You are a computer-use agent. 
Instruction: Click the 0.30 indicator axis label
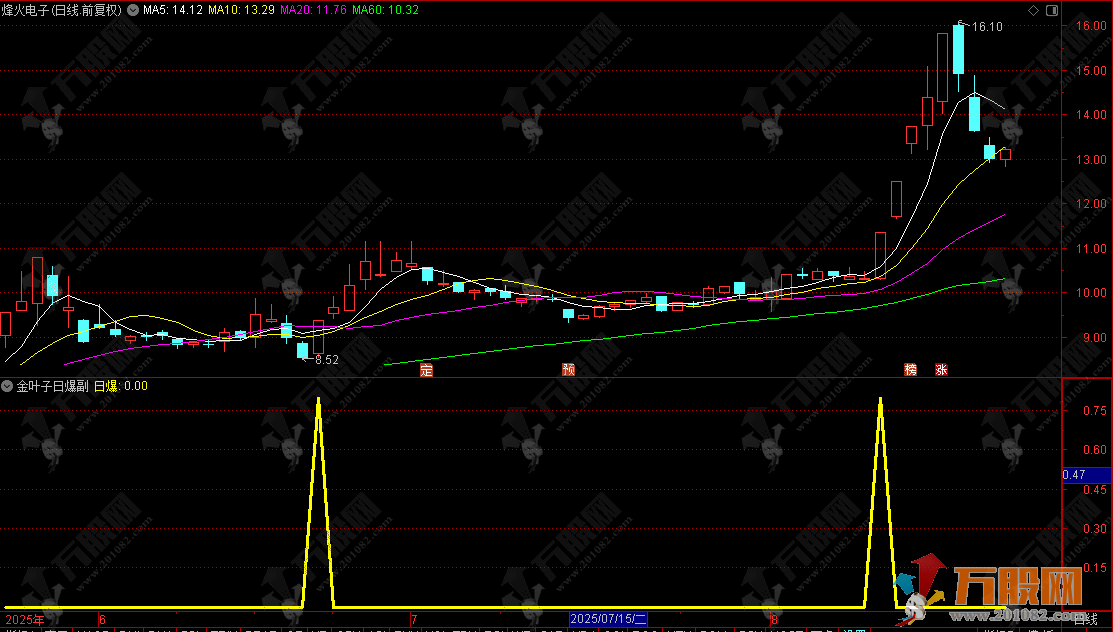(1095, 528)
